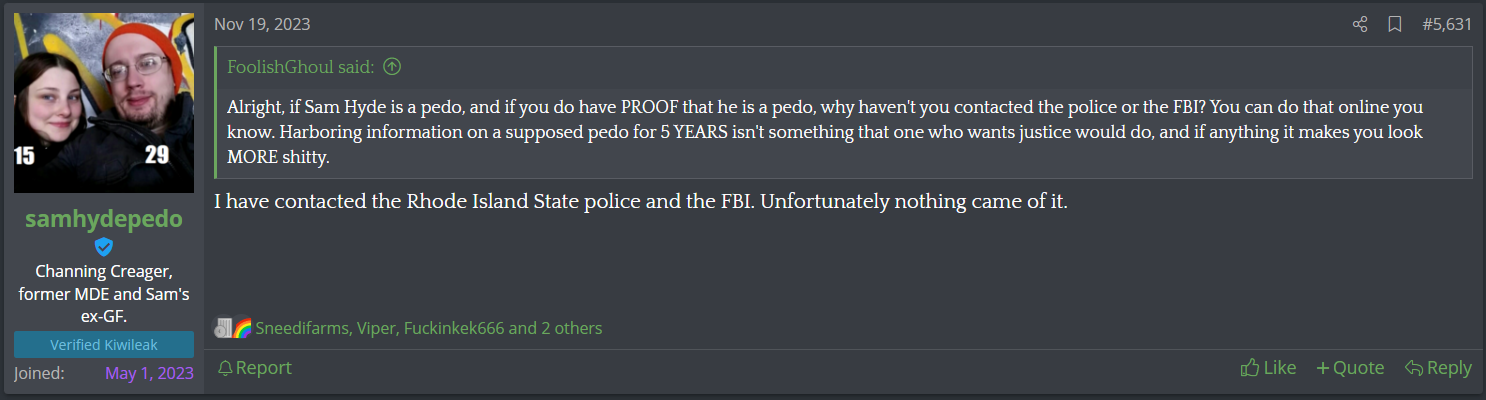Click the 'Verified Kiwileak' banner

pyautogui.click(x=104, y=345)
